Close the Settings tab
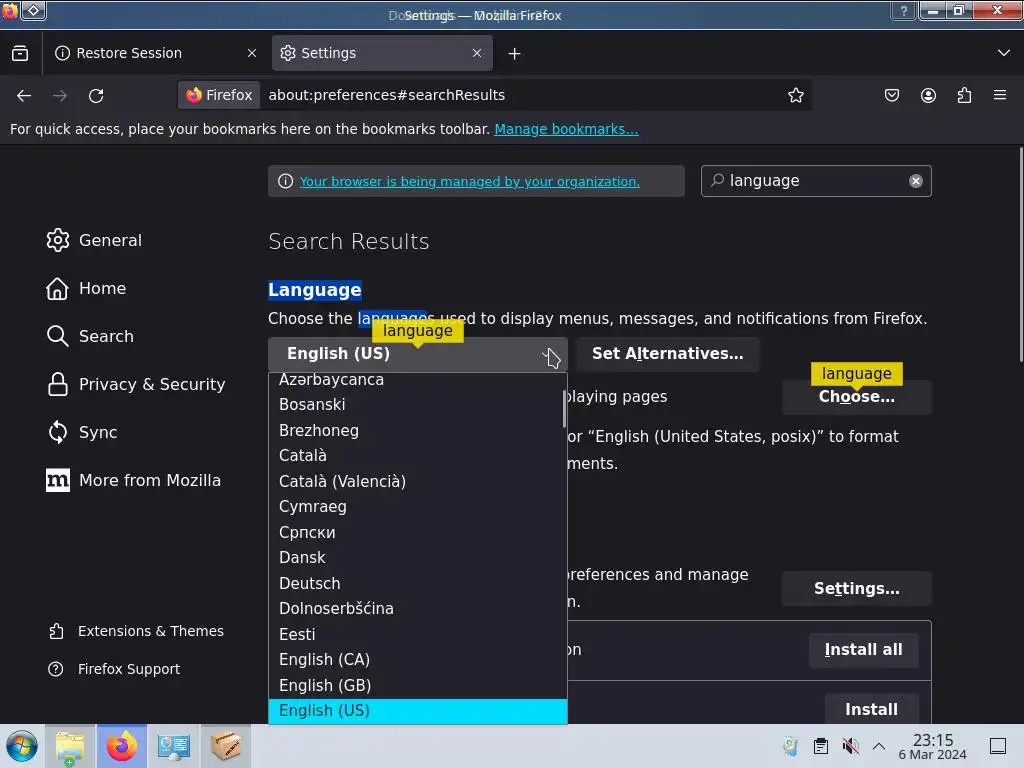The height and width of the screenshot is (768, 1024). 477,54
